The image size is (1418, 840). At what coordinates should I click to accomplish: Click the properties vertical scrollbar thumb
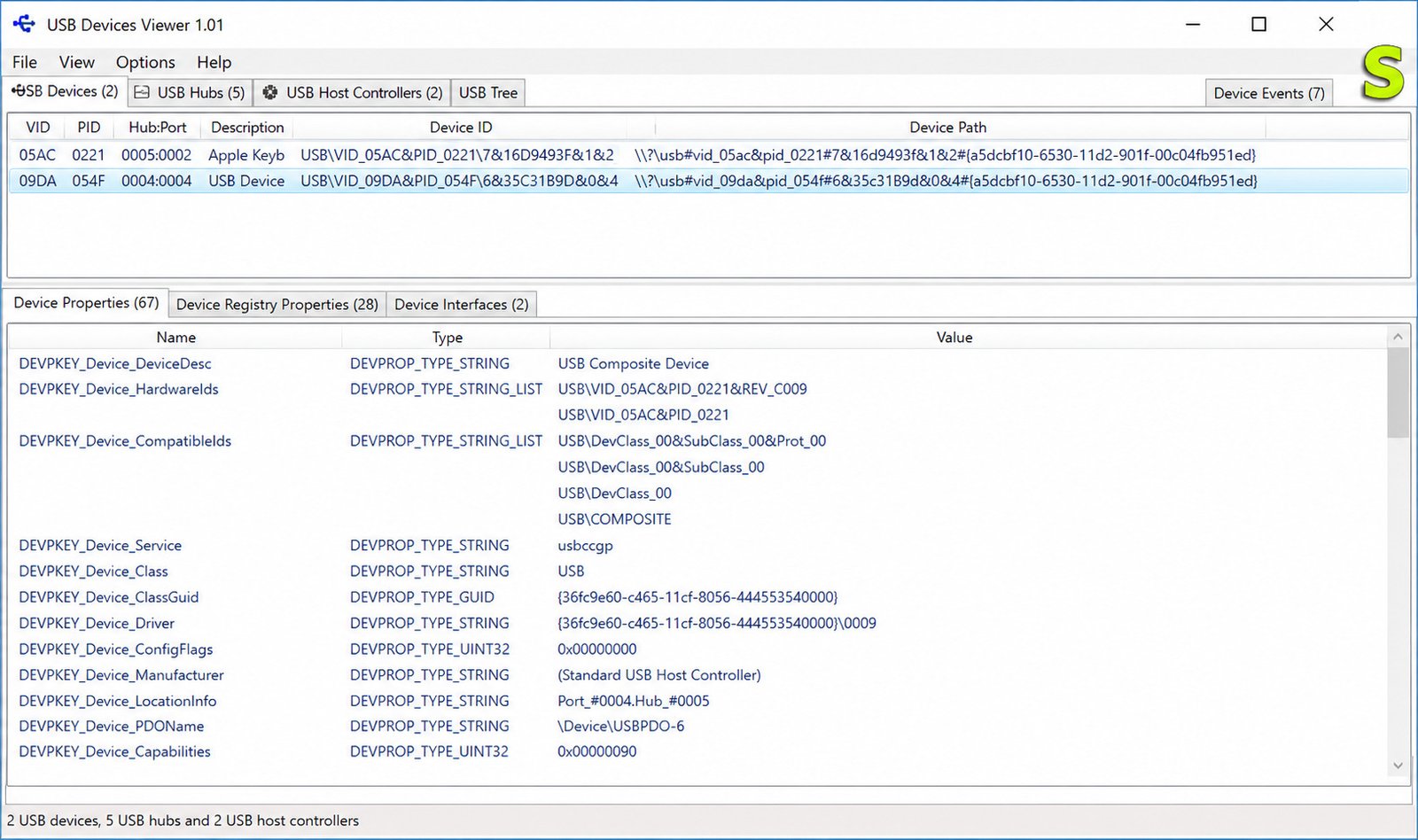point(1398,393)
